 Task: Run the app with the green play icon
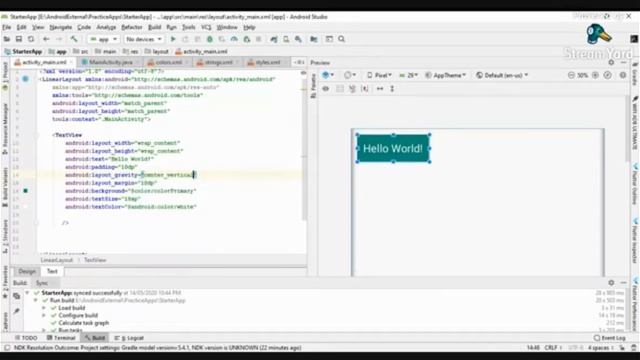pos(173,39)
